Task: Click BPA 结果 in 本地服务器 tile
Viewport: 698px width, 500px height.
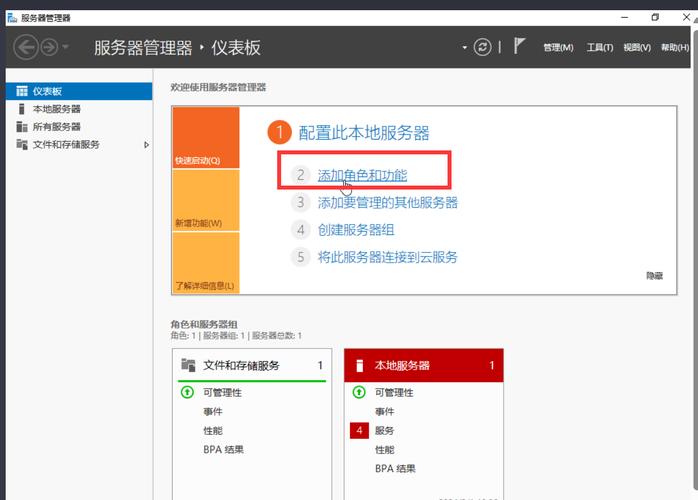Action: (395, 469)
